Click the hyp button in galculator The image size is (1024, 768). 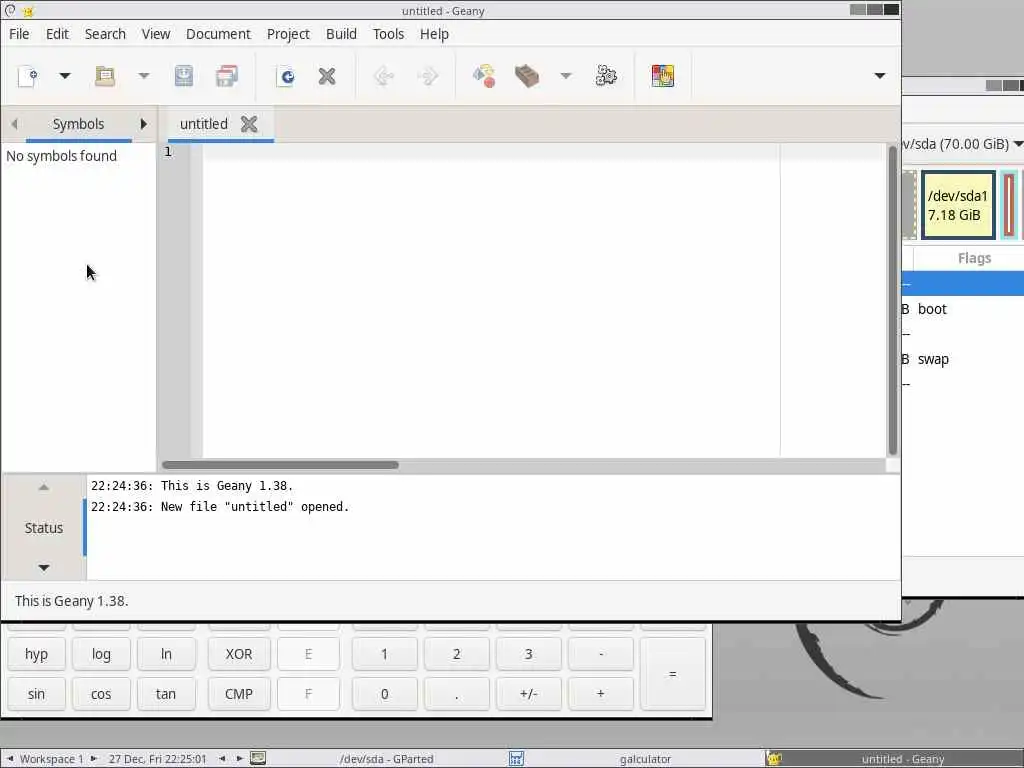(x=37, y=654)
